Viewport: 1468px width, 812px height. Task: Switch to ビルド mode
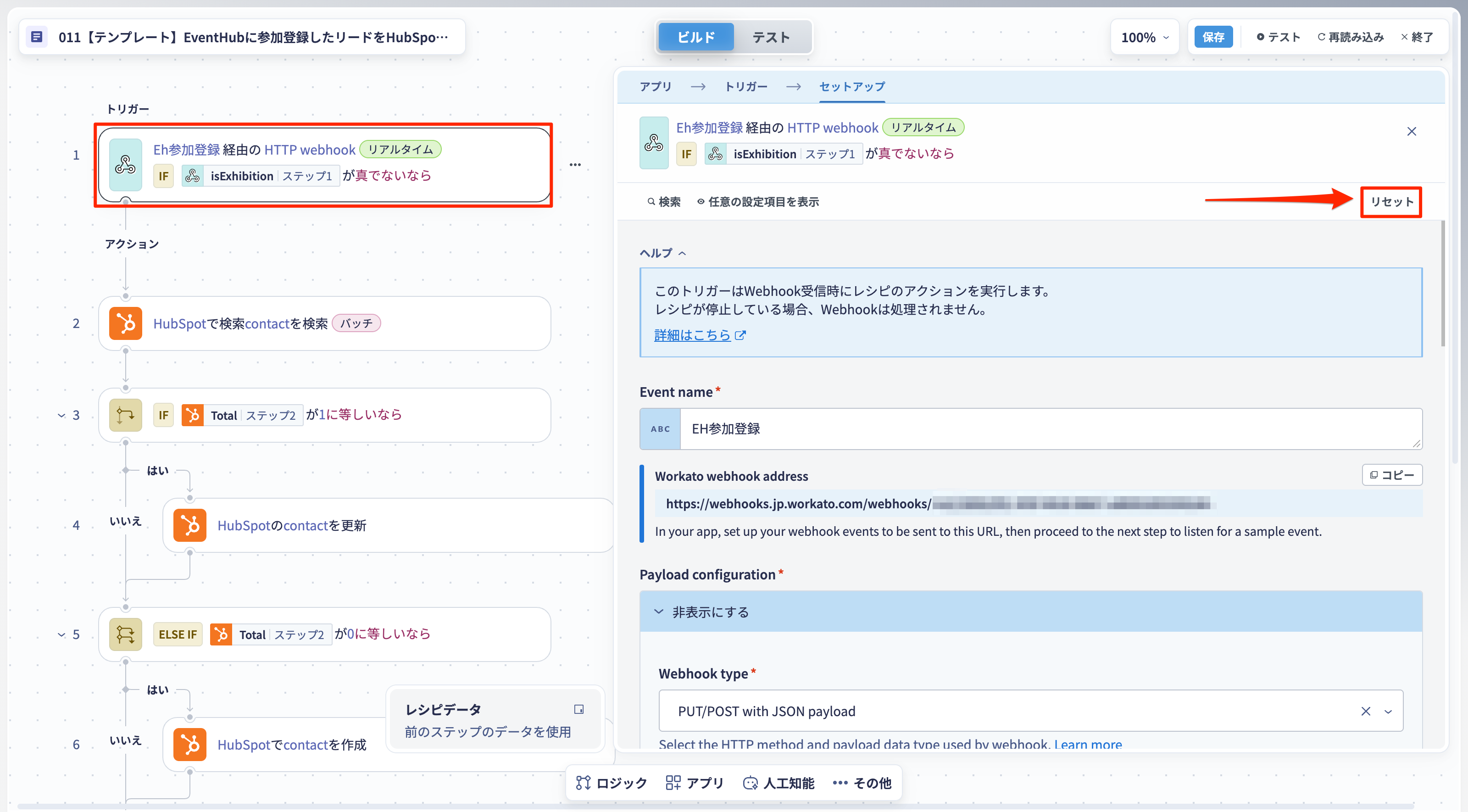pos(696,37)
